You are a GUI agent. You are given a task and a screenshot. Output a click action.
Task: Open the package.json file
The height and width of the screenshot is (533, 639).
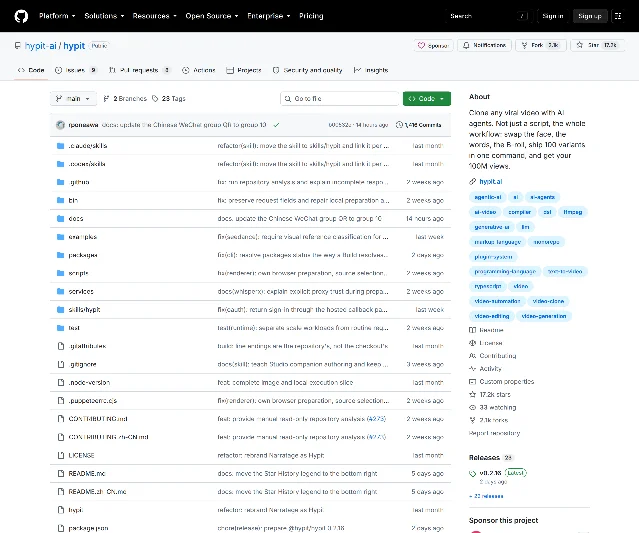(x=88, y=528)
